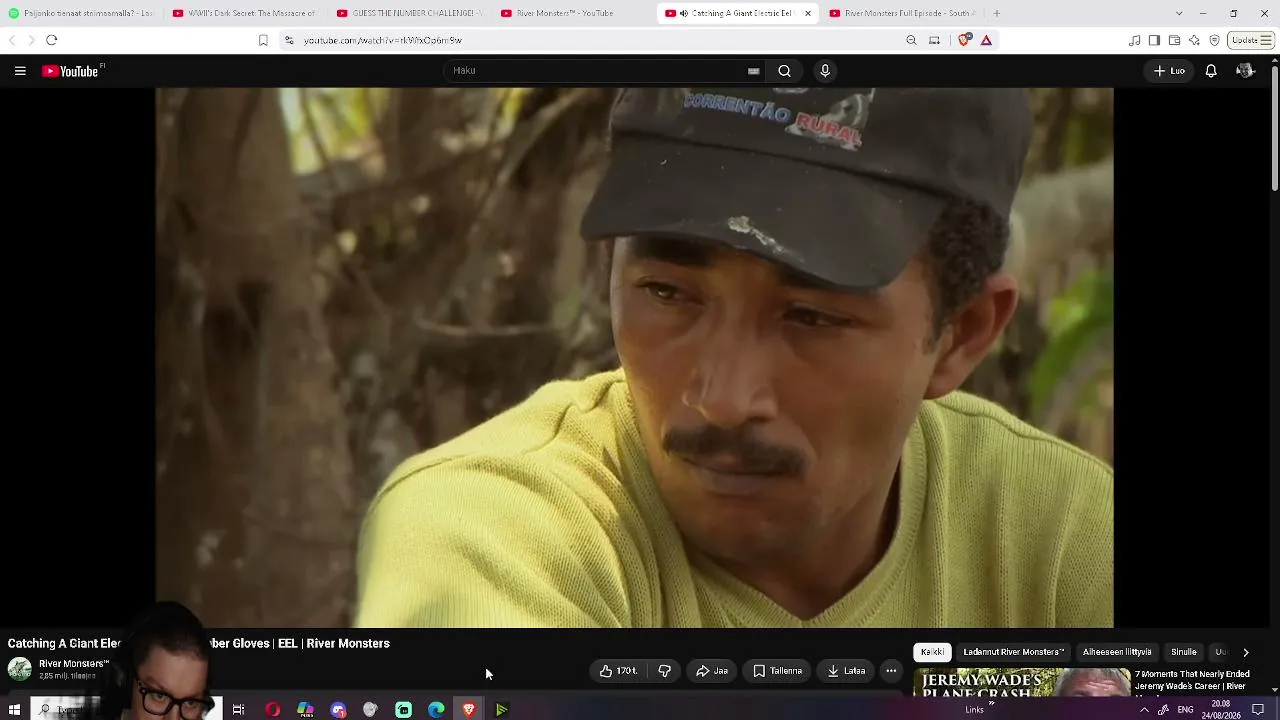Switch to Guess The Number Challenge tab
1280x720 pixels.
[x=408, y=13]
